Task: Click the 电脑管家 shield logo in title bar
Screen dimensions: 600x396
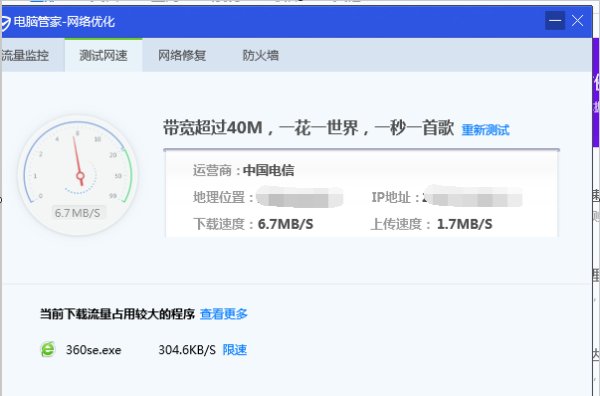Action: [5, 23]
